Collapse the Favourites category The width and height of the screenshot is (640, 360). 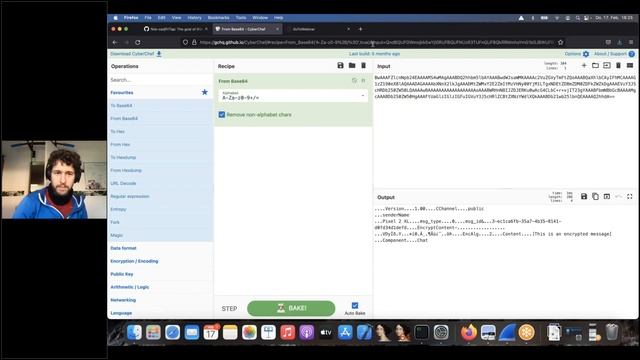pos(160,93)
